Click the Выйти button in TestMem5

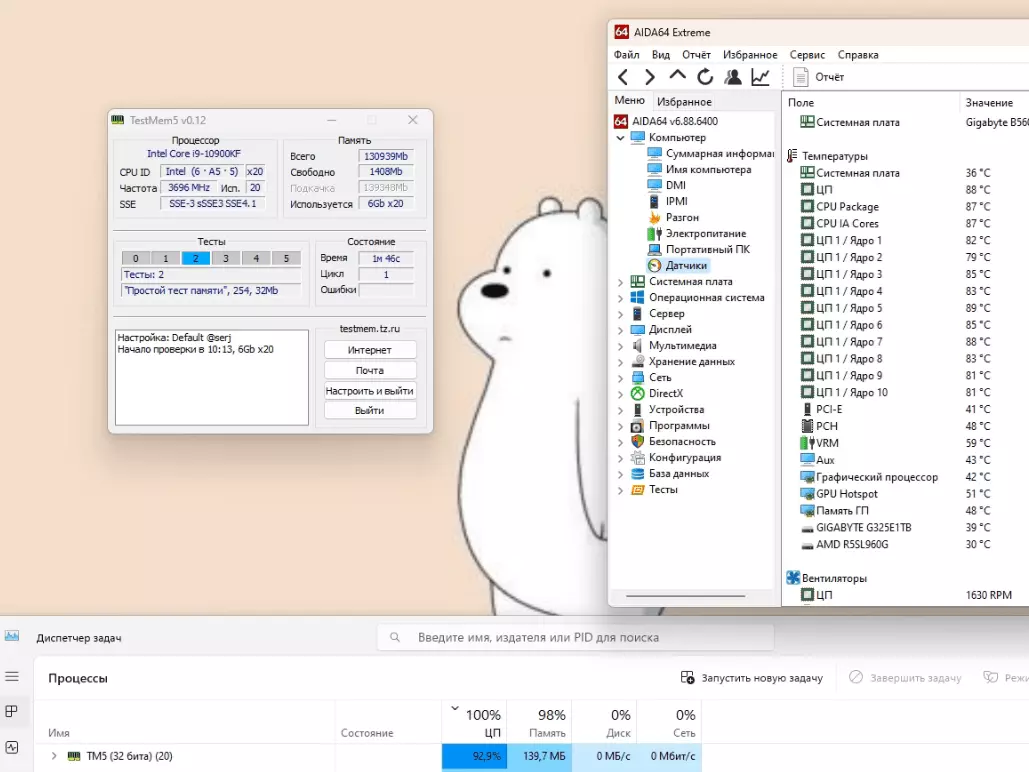click(x=369, y=410)
